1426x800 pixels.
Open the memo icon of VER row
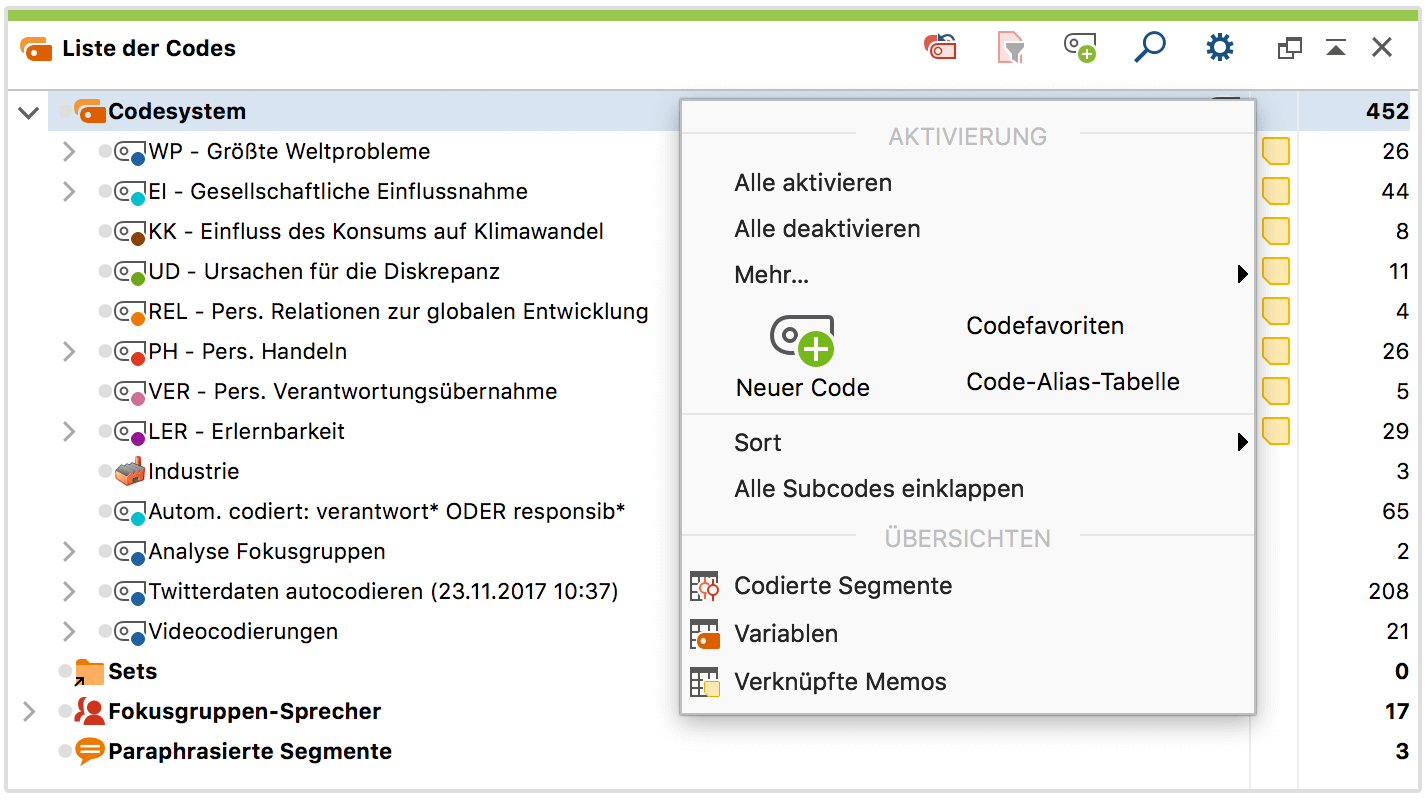click(x=1276, y=391)
